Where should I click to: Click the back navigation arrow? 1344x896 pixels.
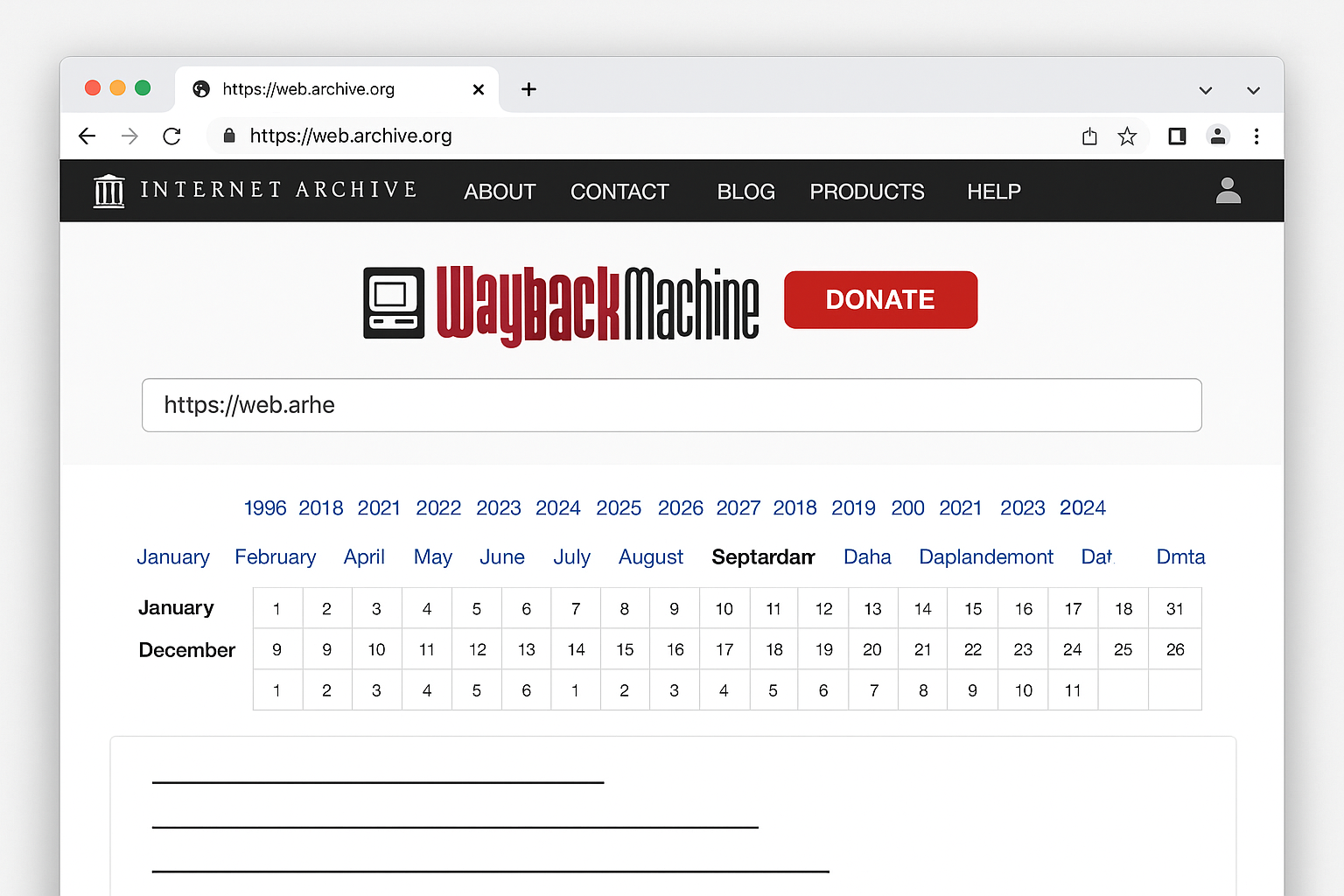click(x=87, y=136)
